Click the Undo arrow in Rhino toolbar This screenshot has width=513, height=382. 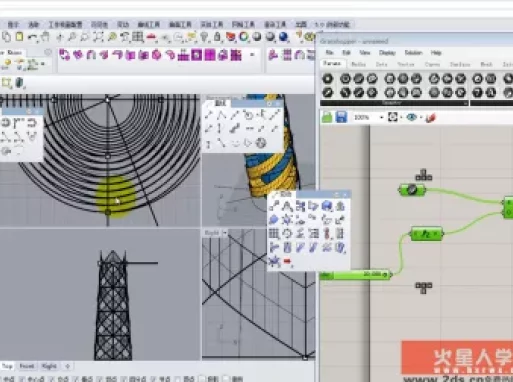point(32,37)
